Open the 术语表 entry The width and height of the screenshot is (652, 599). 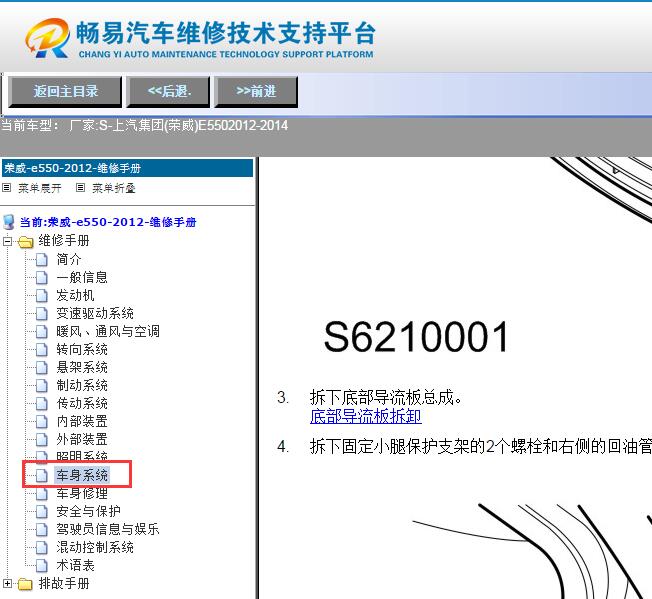tap(75, 565)
